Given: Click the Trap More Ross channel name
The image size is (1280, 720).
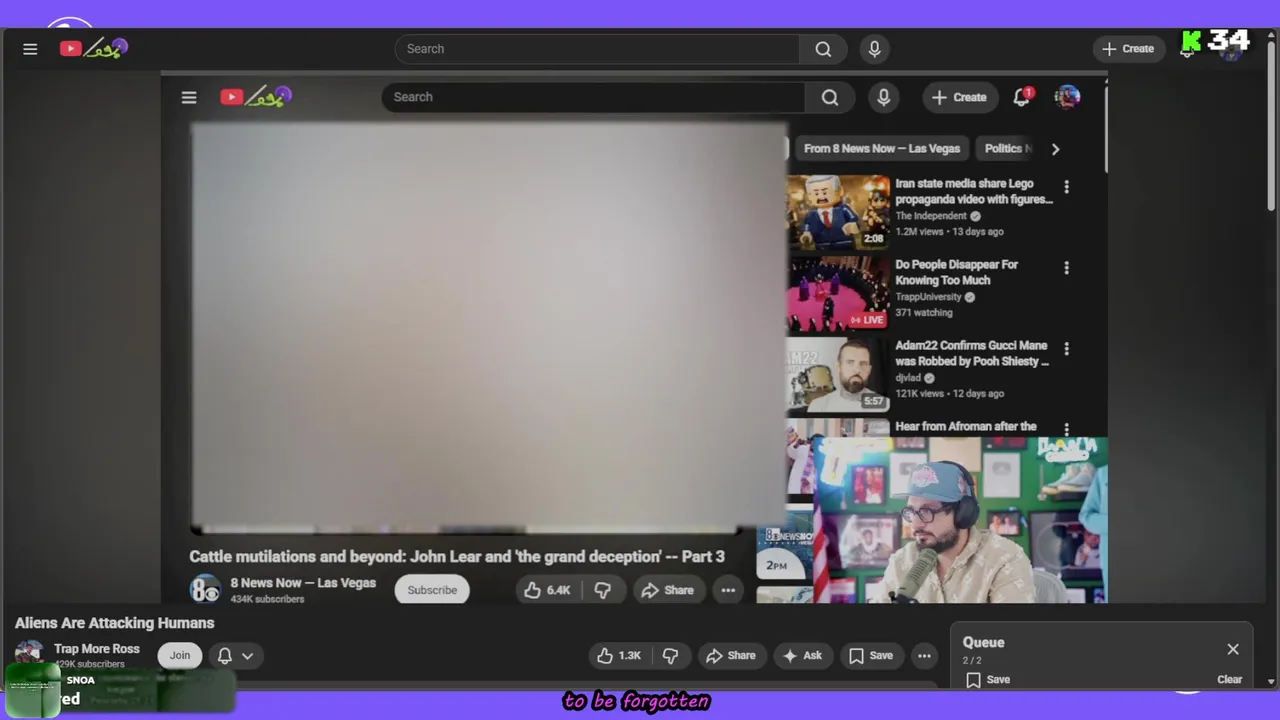Looking at the screenshot, I should tap(97, 649).
